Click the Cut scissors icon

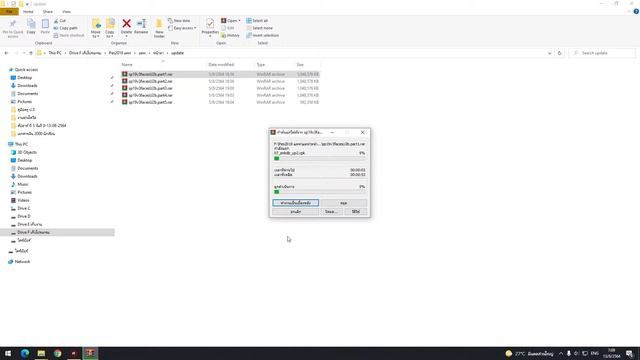pos(60,20)
